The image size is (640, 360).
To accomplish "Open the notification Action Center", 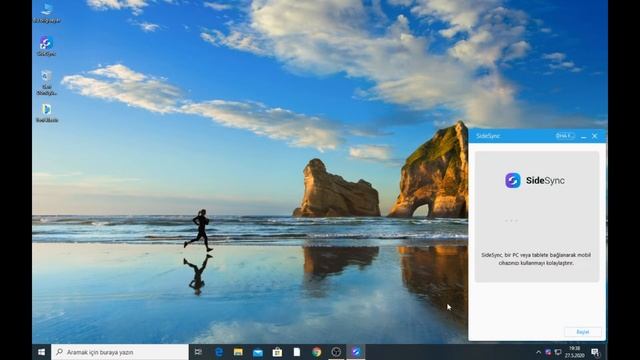I will 595,352.
